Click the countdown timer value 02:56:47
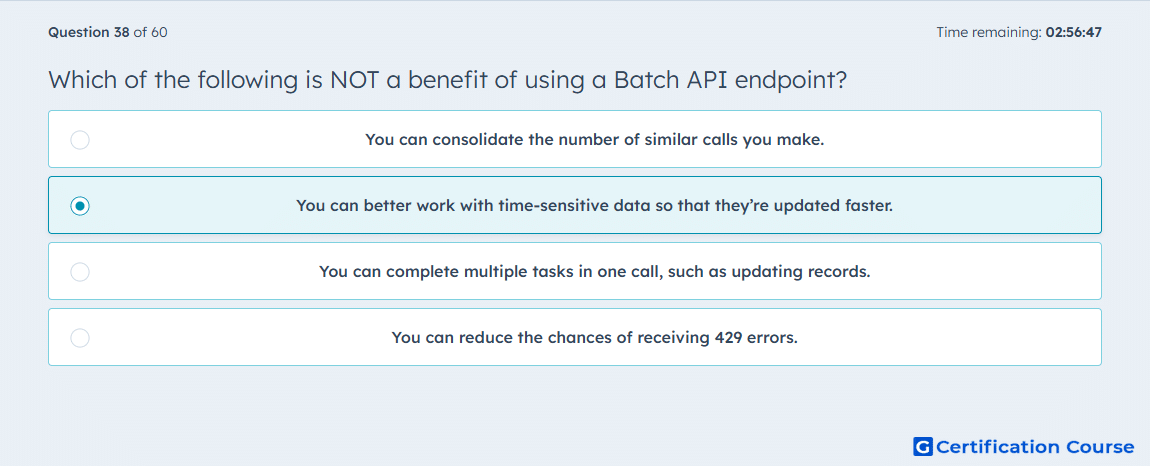This screenshot has width=1150, height=466. pos(1073,33)
